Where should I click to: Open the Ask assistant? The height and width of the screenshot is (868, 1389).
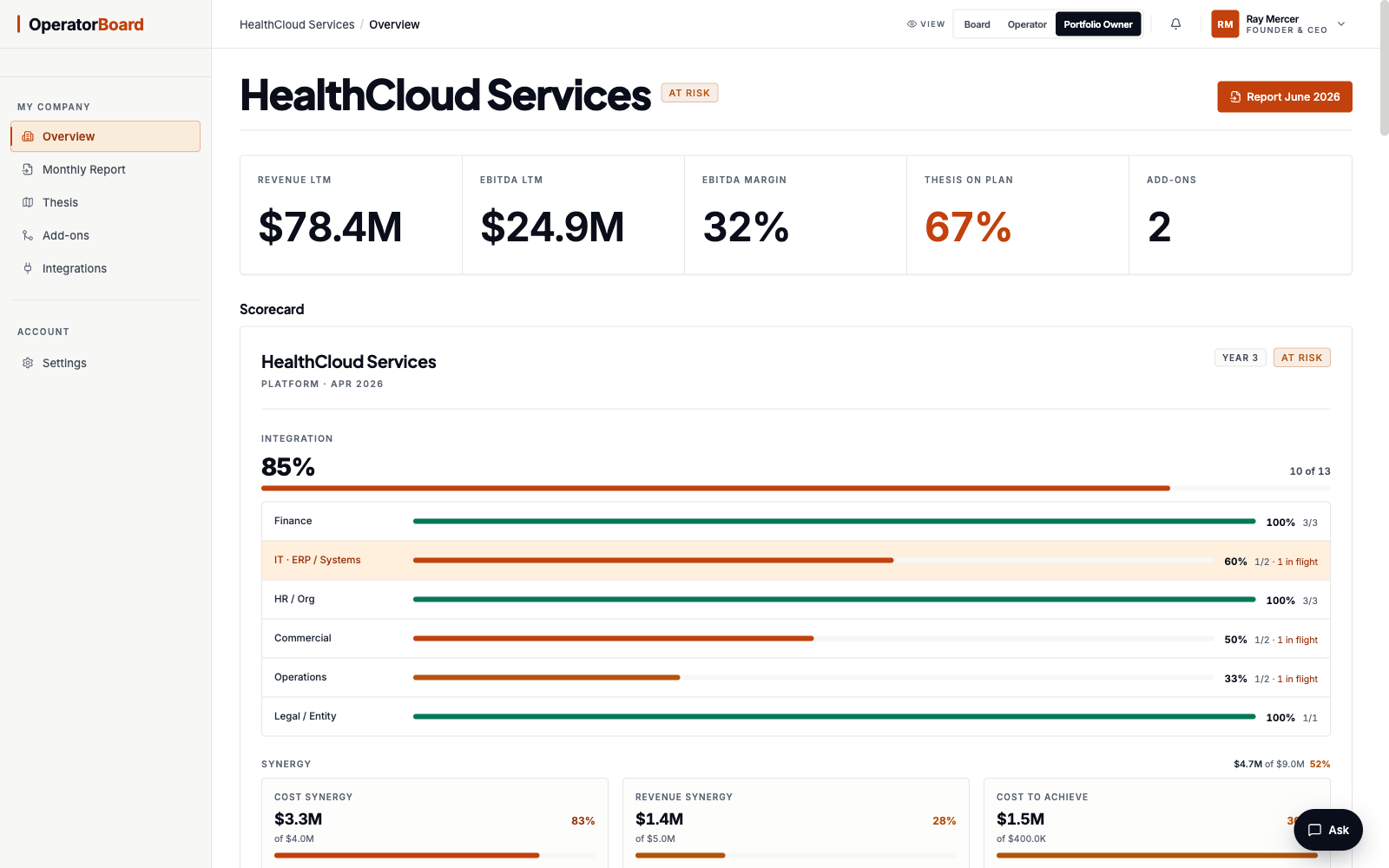click(1328, 830)
